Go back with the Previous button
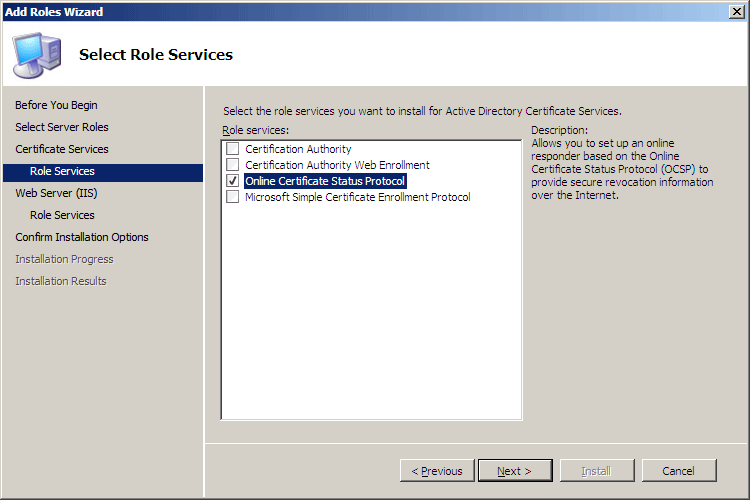Screen dimensions: 750x500 tap(437, 471)
